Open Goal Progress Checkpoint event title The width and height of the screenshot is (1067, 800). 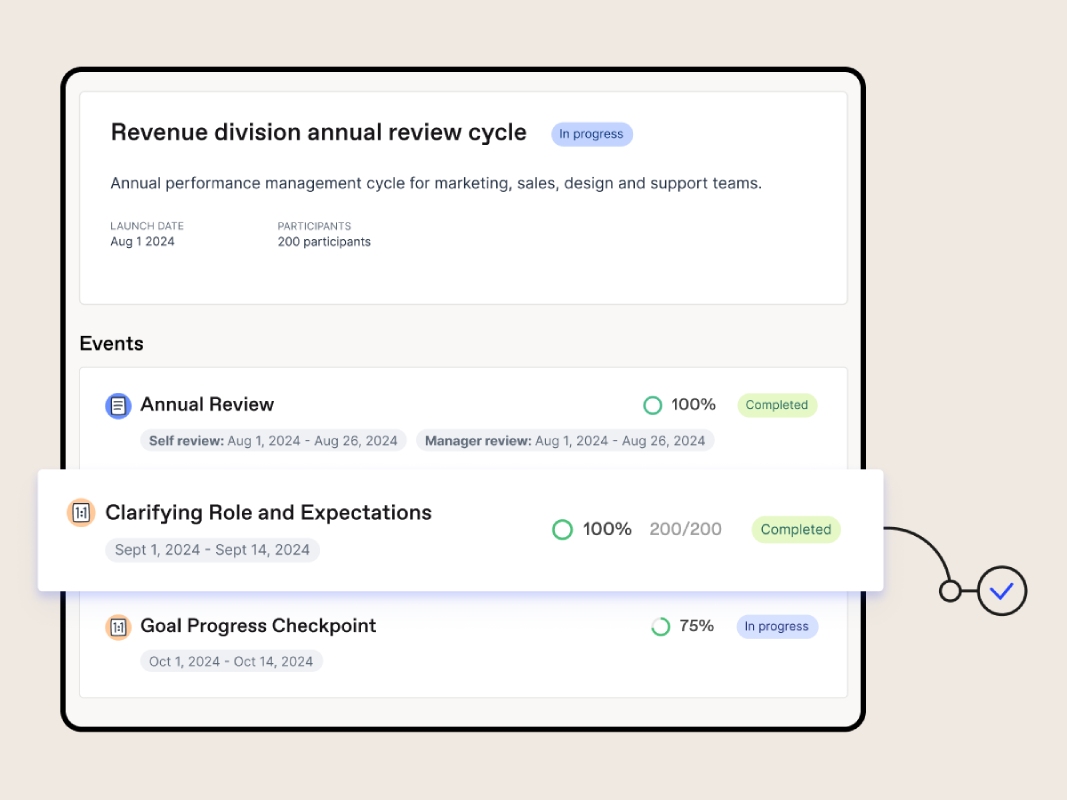pos(258,626)
